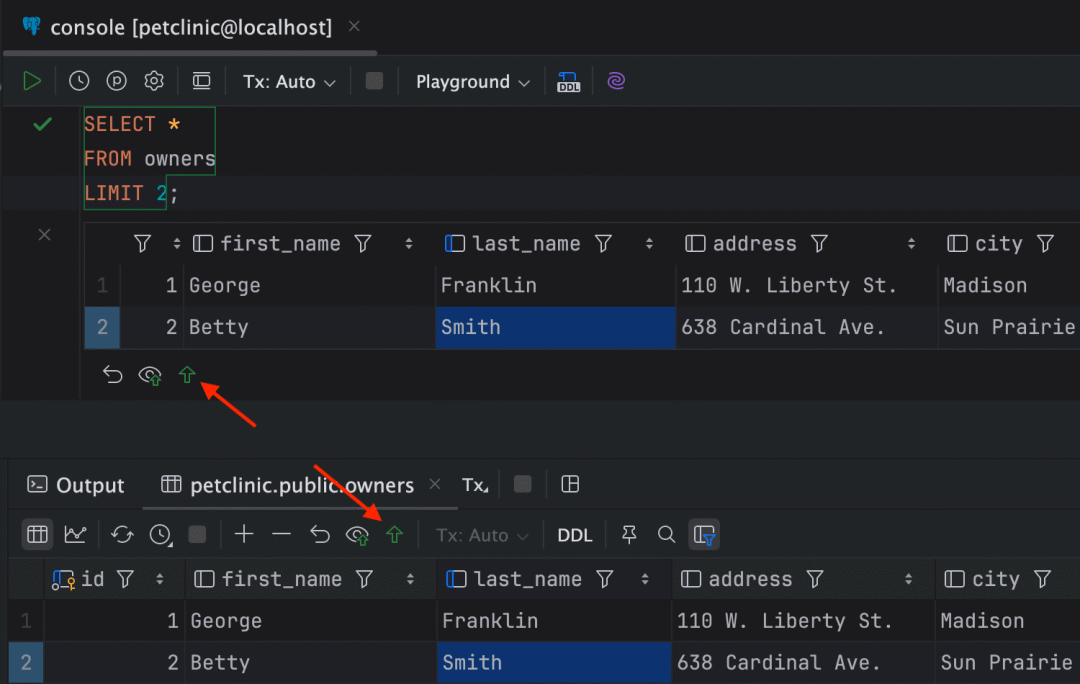The image size is (1080, 684).
Task: Click the Tx icon next to owners tab
Action: point(475,485)
